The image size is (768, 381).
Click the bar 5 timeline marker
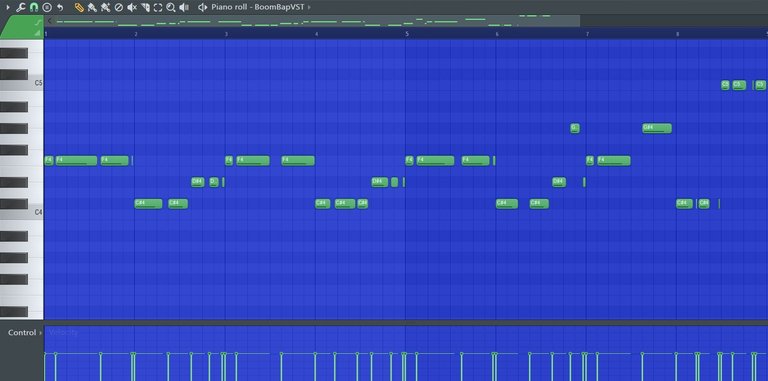tap(407, 34)
